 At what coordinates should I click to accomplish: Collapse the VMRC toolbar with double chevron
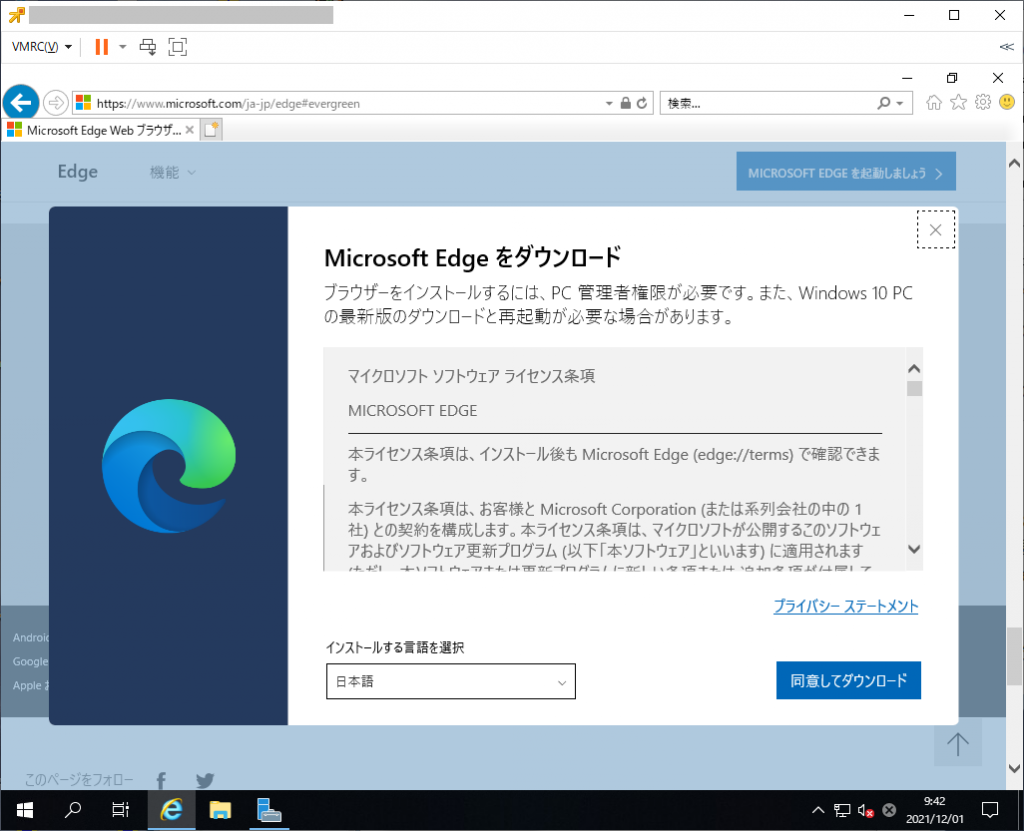coord(1006,47)
